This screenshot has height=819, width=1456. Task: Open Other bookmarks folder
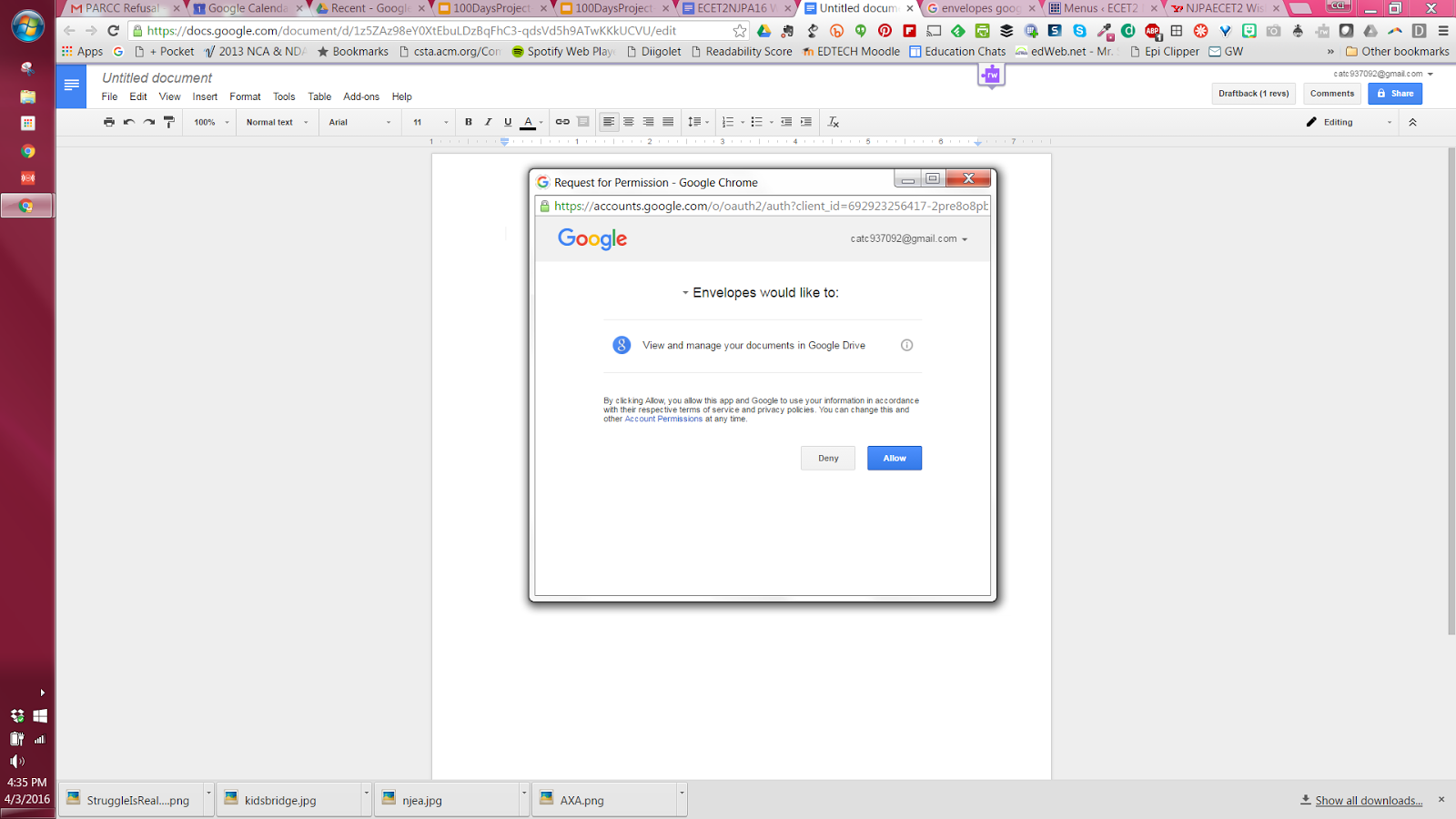1398,52
